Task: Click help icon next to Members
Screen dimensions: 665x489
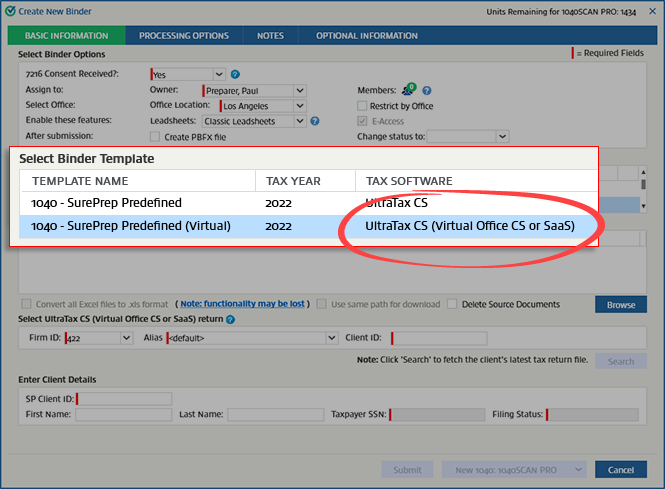Action: 427,90
